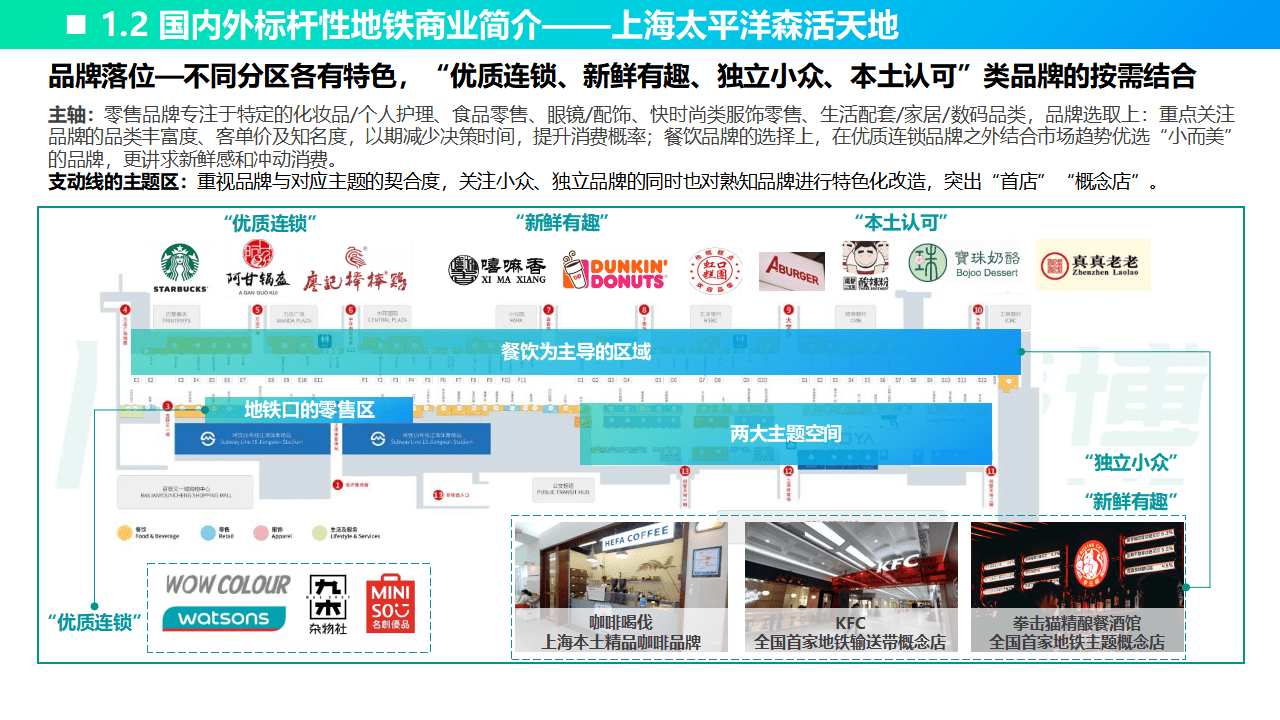This screenshot has height=720, width=1280.
Task: Select the Xi Ma Xiang 嘻嘛香 logo
Action: coord(498,270)
